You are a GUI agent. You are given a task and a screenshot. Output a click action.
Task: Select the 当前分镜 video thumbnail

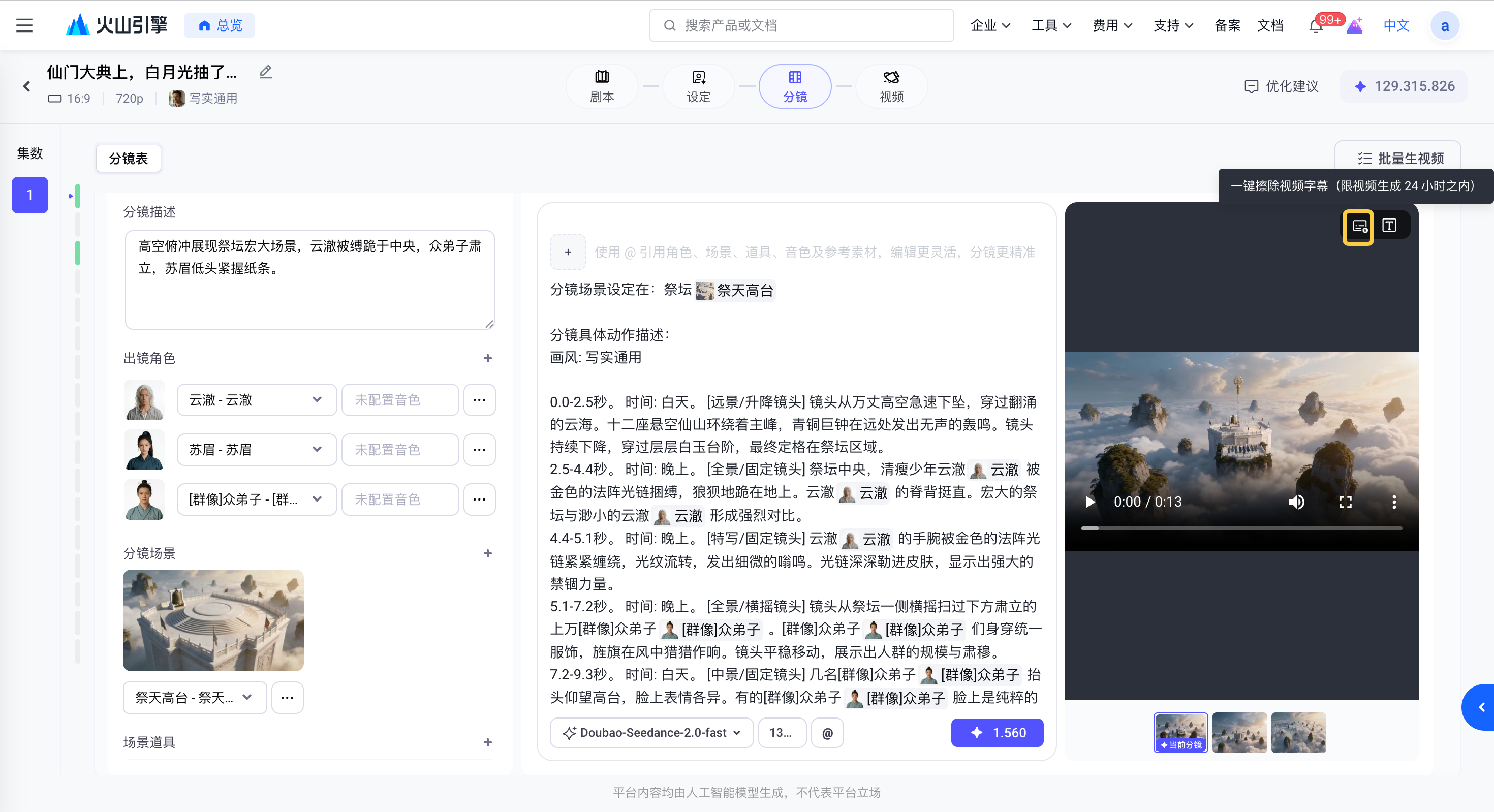click(x=1181, y=733)
